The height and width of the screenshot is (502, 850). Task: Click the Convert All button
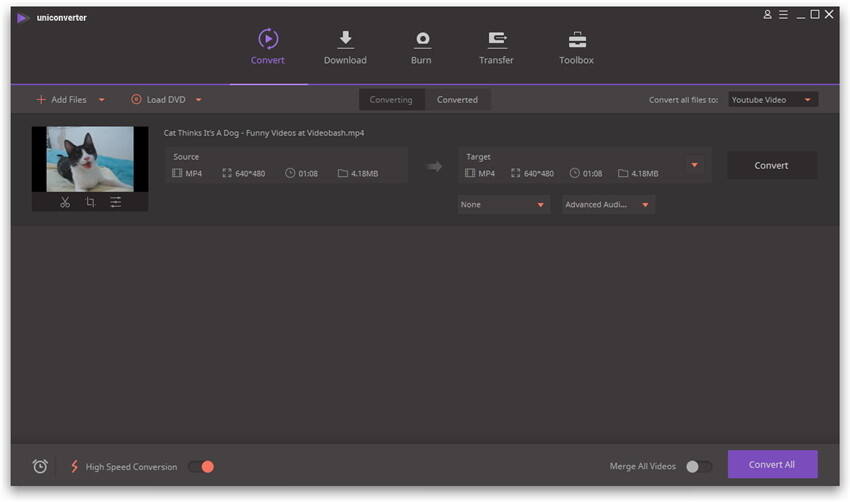tap(772, 465)
